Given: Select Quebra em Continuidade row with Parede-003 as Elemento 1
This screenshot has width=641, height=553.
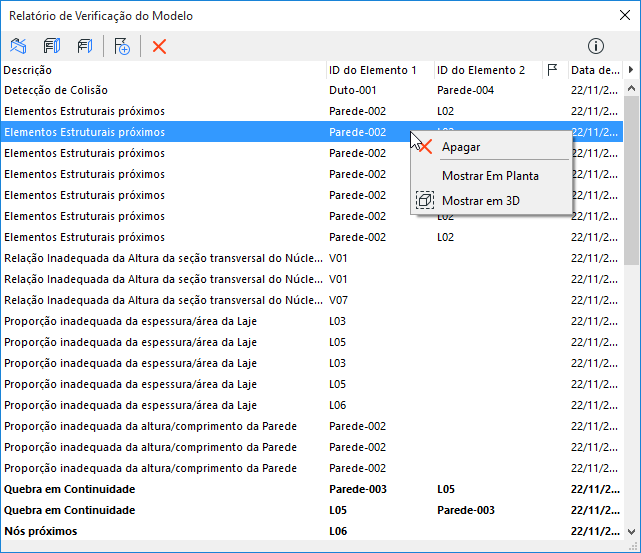Looking at the screenshot, I should 312,489.
